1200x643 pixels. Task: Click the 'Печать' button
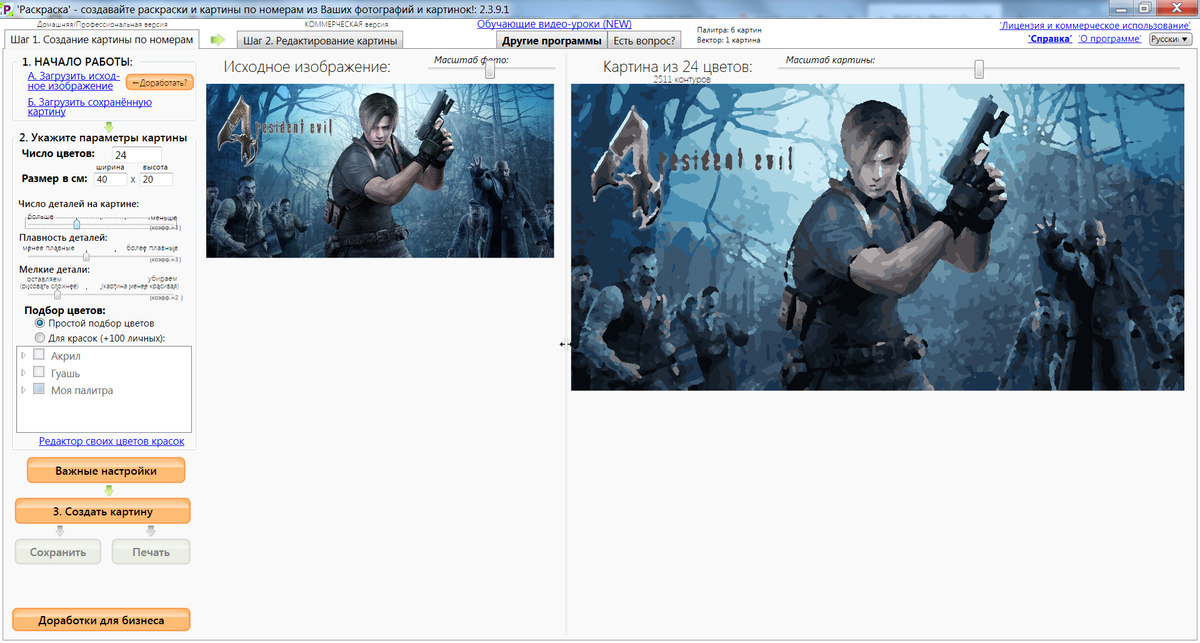[150, 551]
